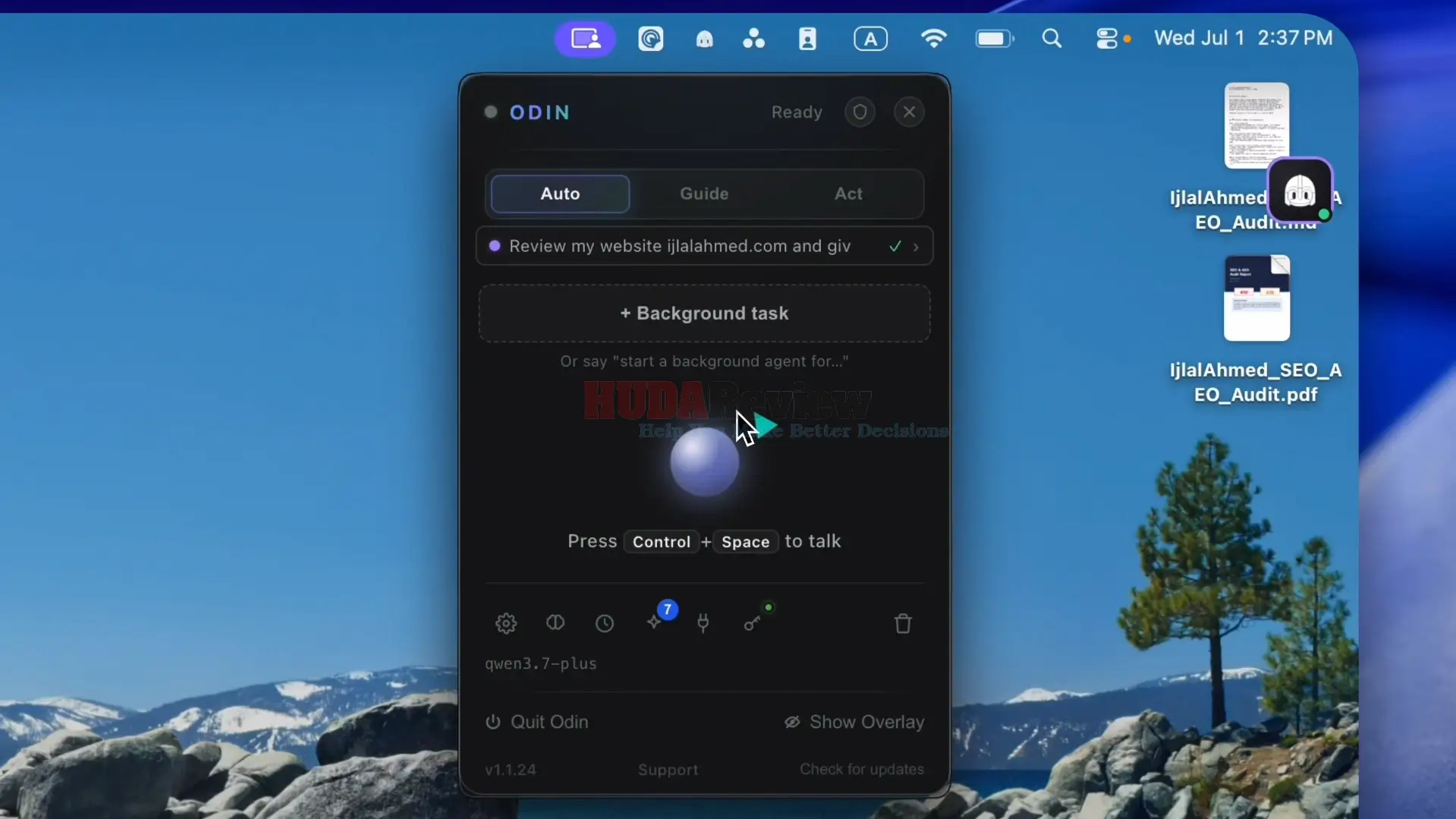Open the plug integrations icon

click(703, 623)
